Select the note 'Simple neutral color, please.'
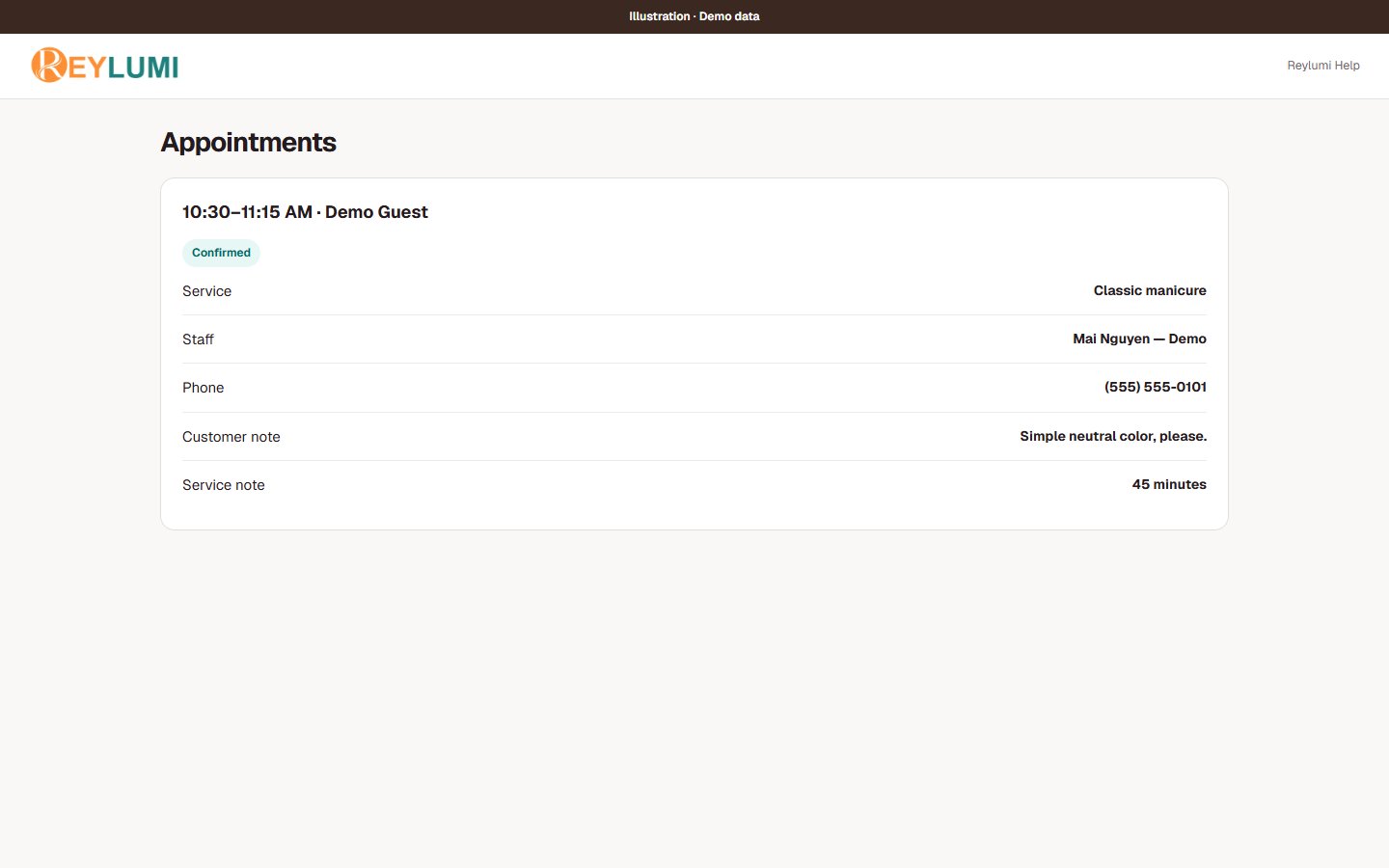 [1113, 436]
